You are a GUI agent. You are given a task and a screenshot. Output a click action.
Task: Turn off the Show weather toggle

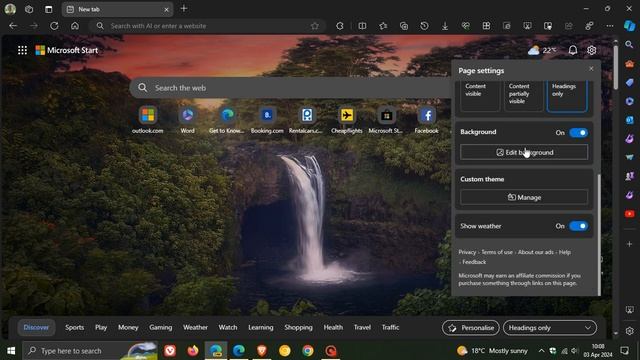pos(578,226)
